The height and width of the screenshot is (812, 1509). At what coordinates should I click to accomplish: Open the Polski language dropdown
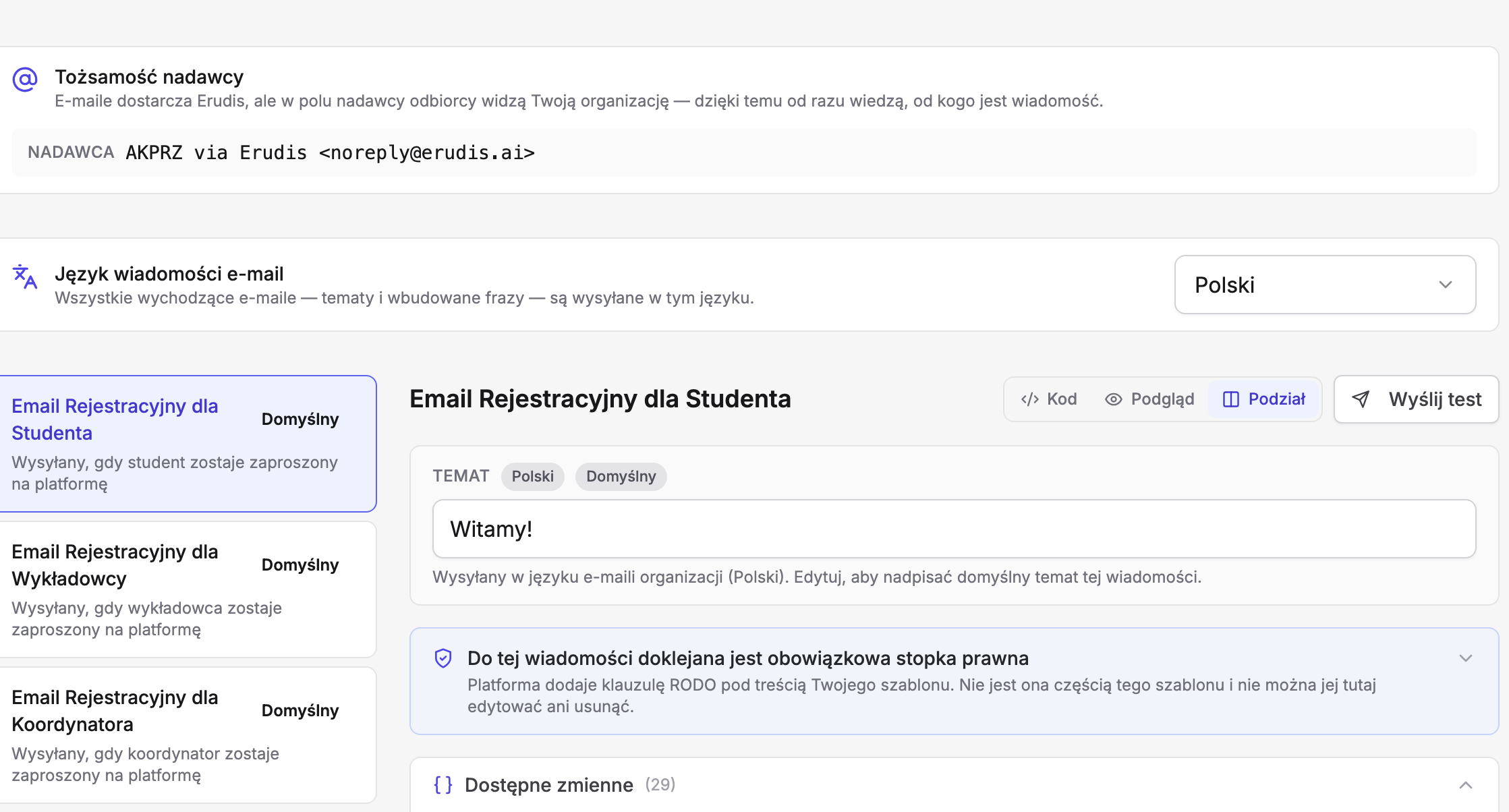coord(1325,285)
